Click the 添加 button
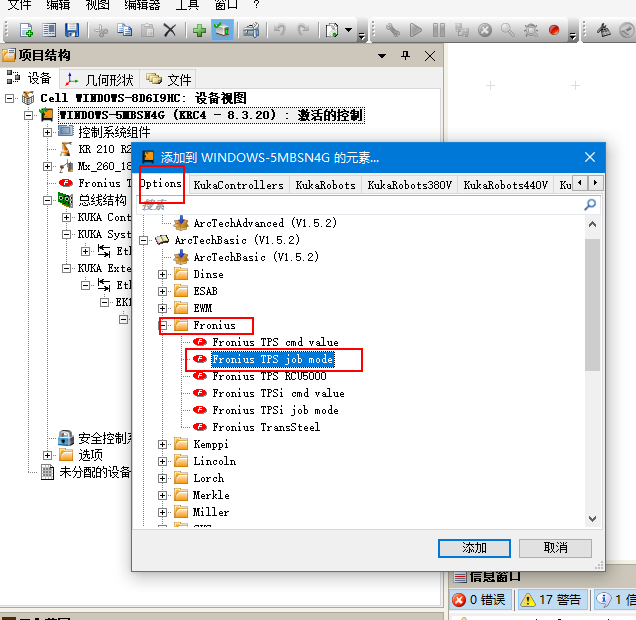Screen dimensions: 636x620 (x=474, y=548)
